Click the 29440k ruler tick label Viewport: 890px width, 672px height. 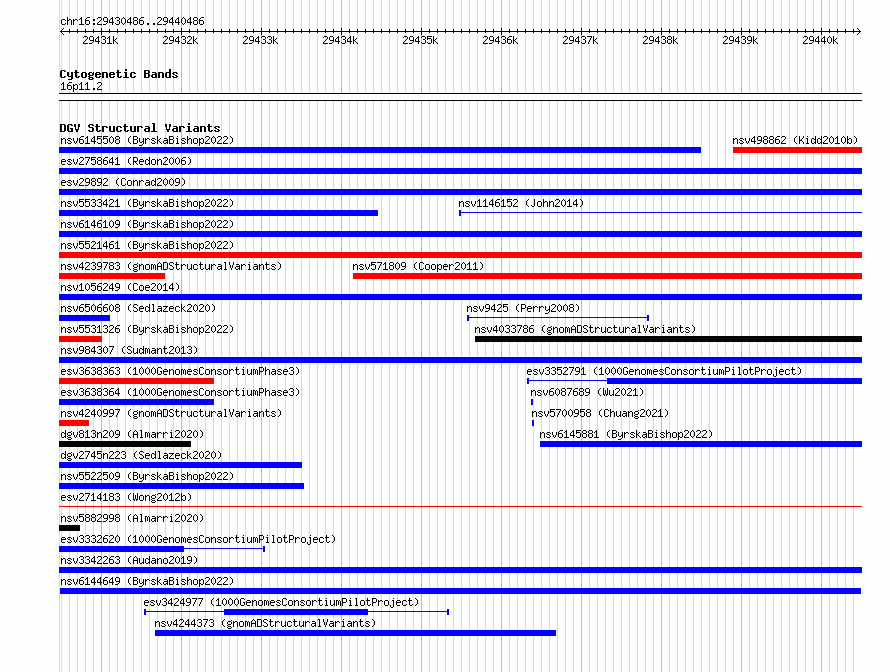pyautogui.click(x=820, y=40)
